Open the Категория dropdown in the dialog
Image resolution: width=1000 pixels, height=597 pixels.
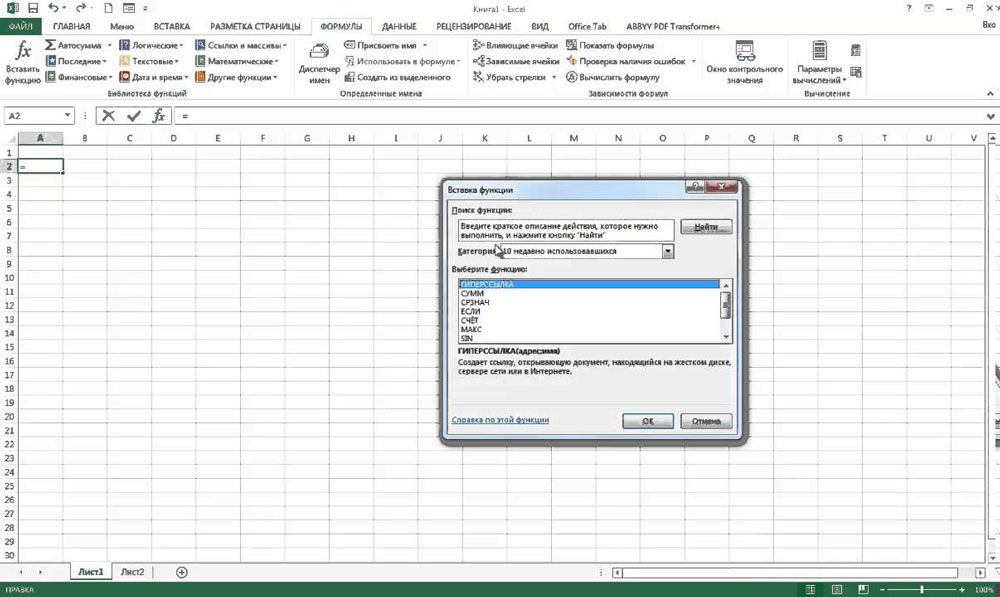tap(668, 252)
